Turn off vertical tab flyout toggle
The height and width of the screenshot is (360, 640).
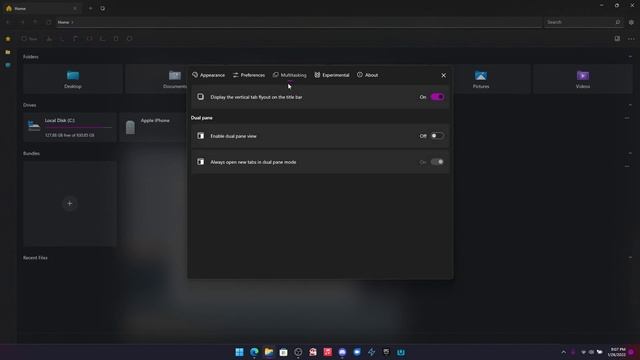click(x=437, y=97)
